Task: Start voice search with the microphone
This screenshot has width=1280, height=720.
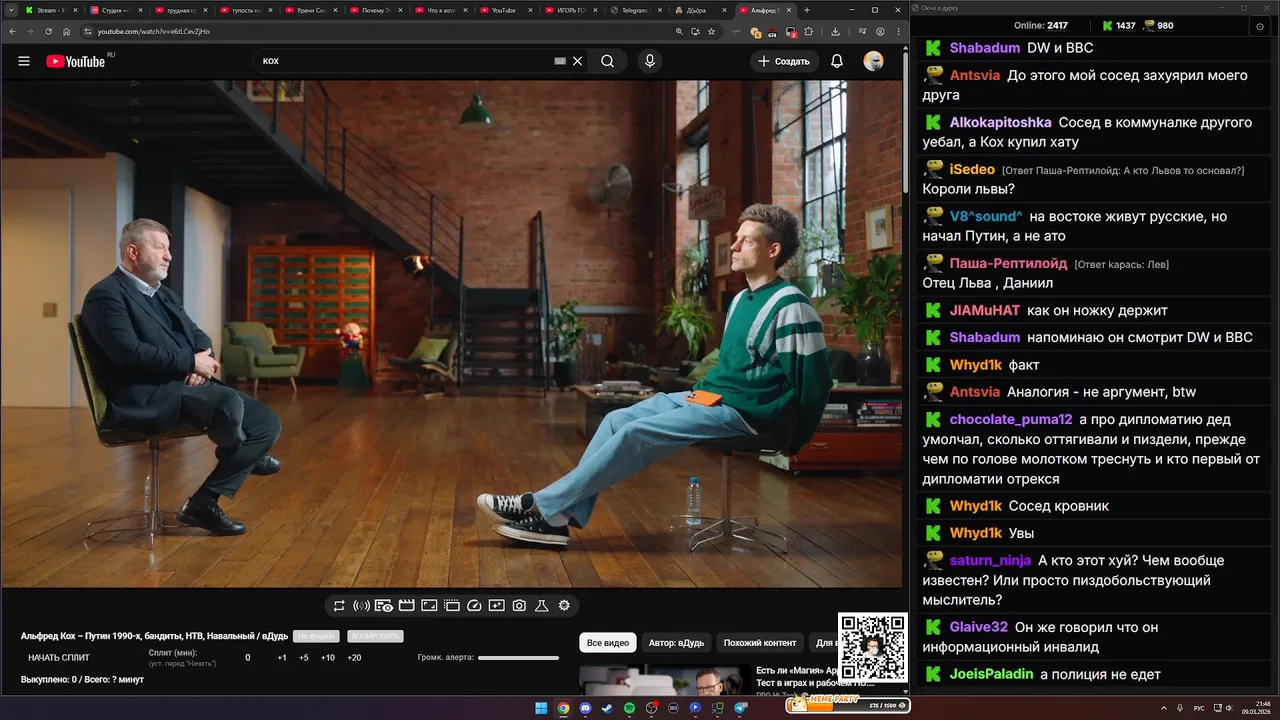Action: 650,61
